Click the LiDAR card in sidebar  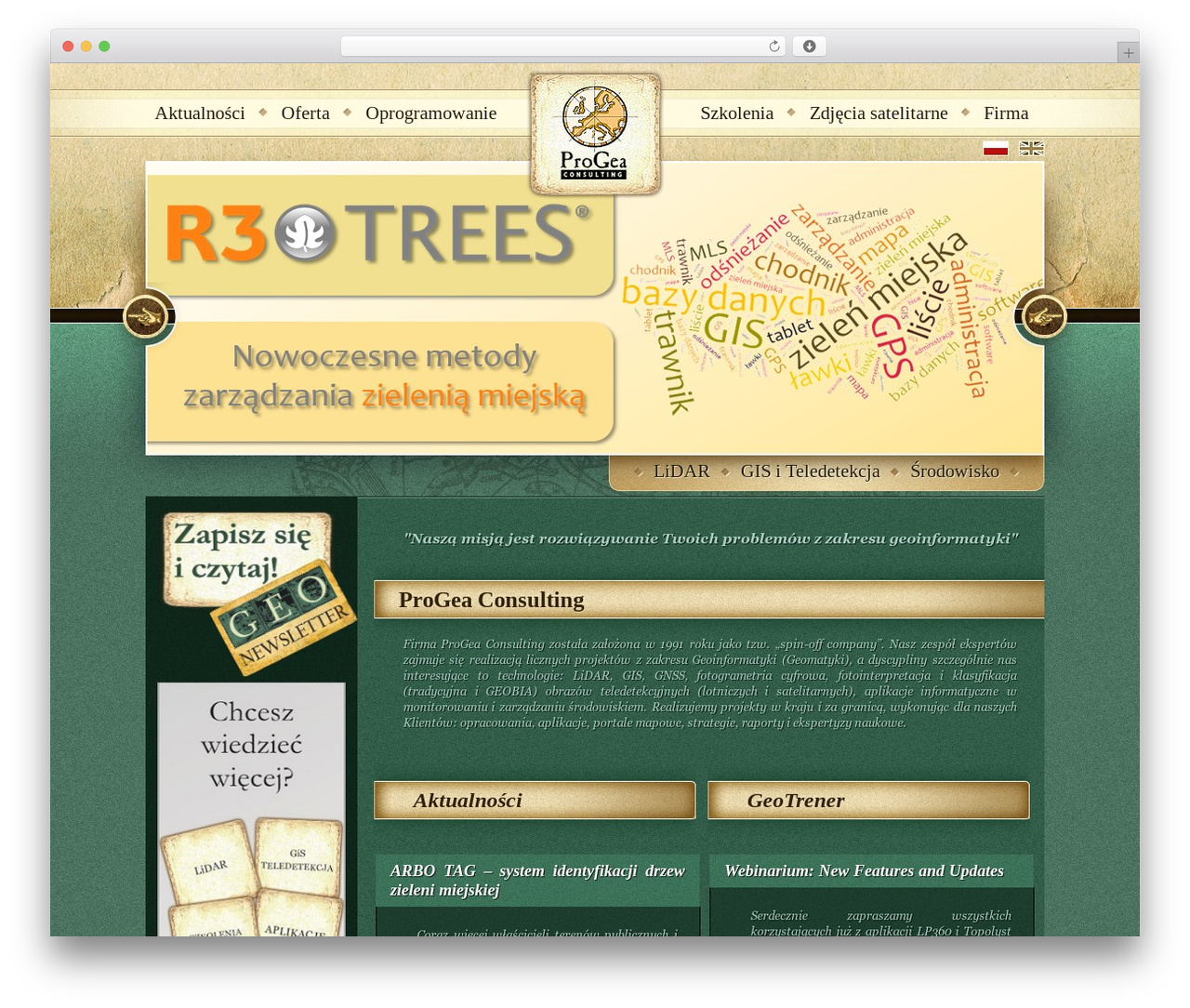coord(209,867)
